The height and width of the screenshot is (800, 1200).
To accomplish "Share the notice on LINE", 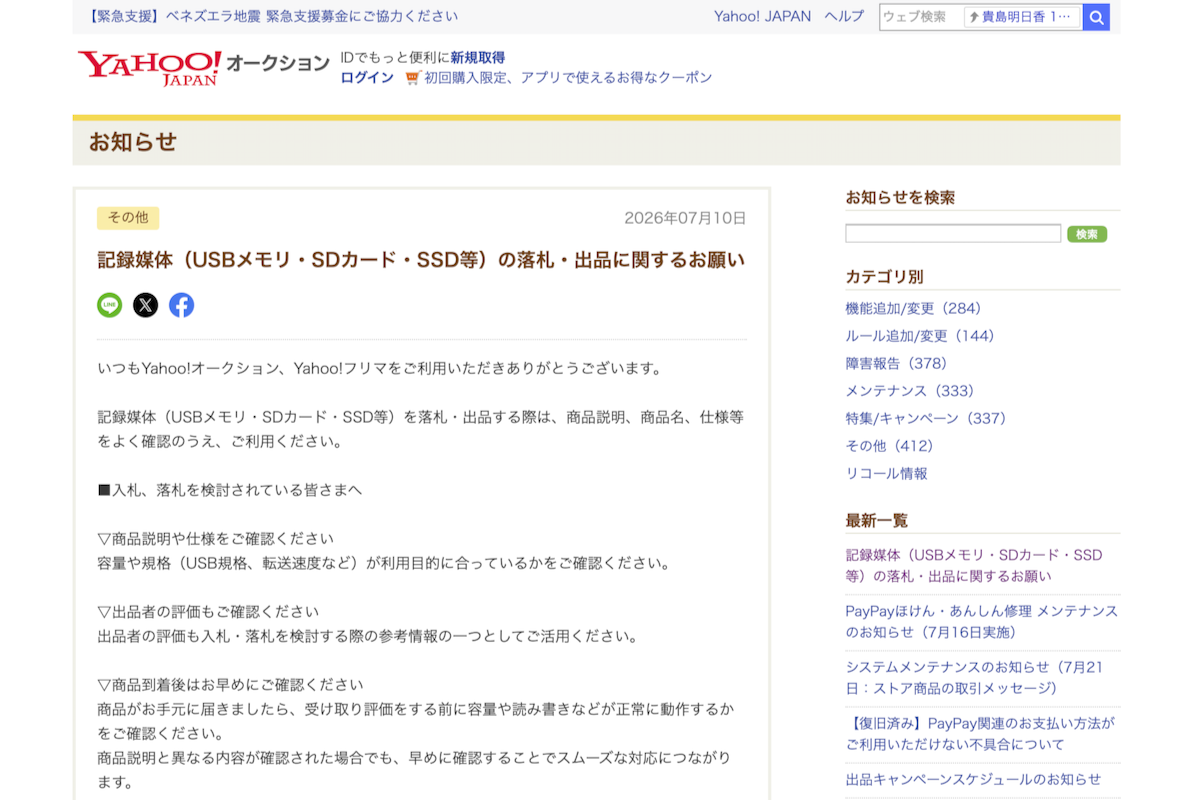I will point(110,305).
